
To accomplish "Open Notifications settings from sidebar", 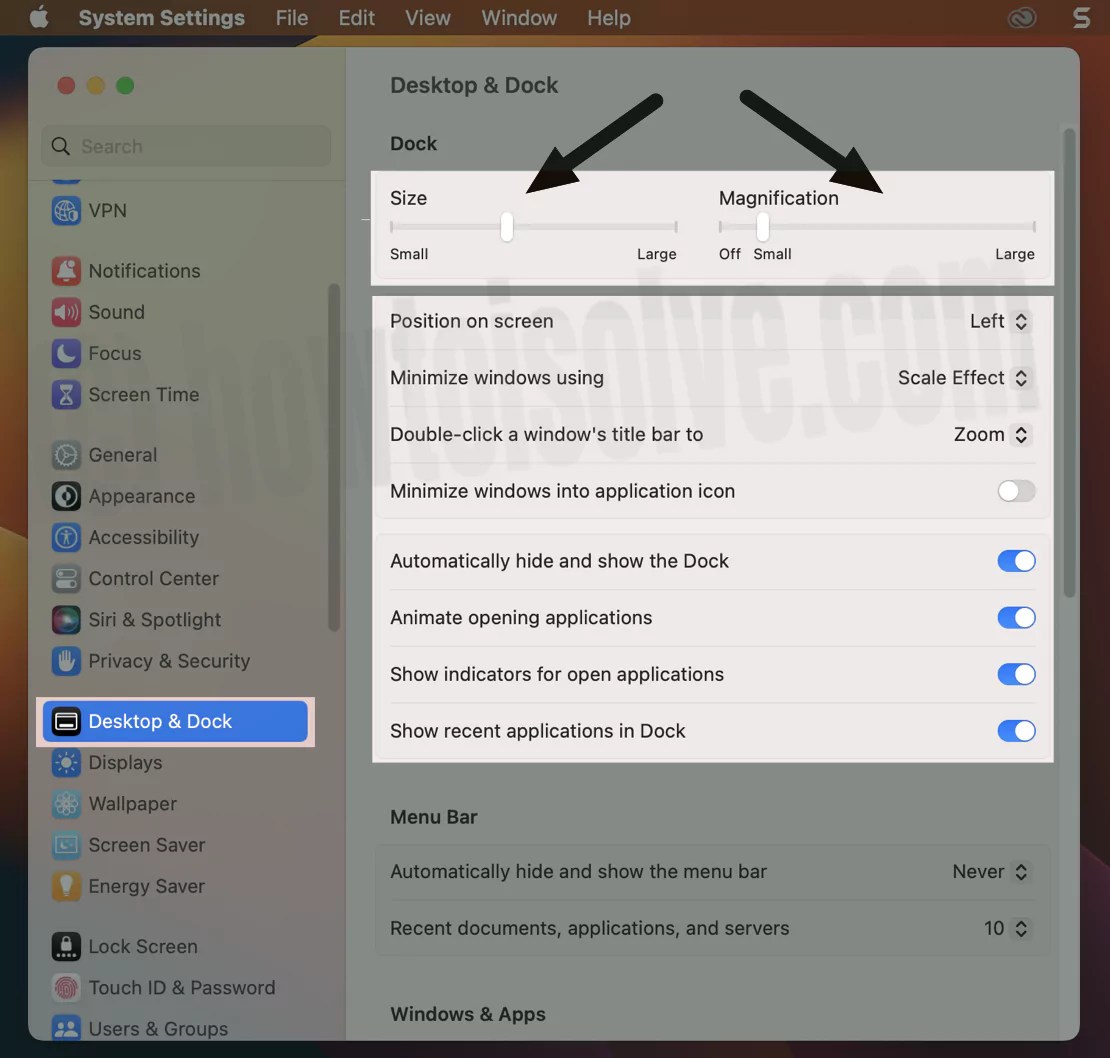I will coord(144,271).
